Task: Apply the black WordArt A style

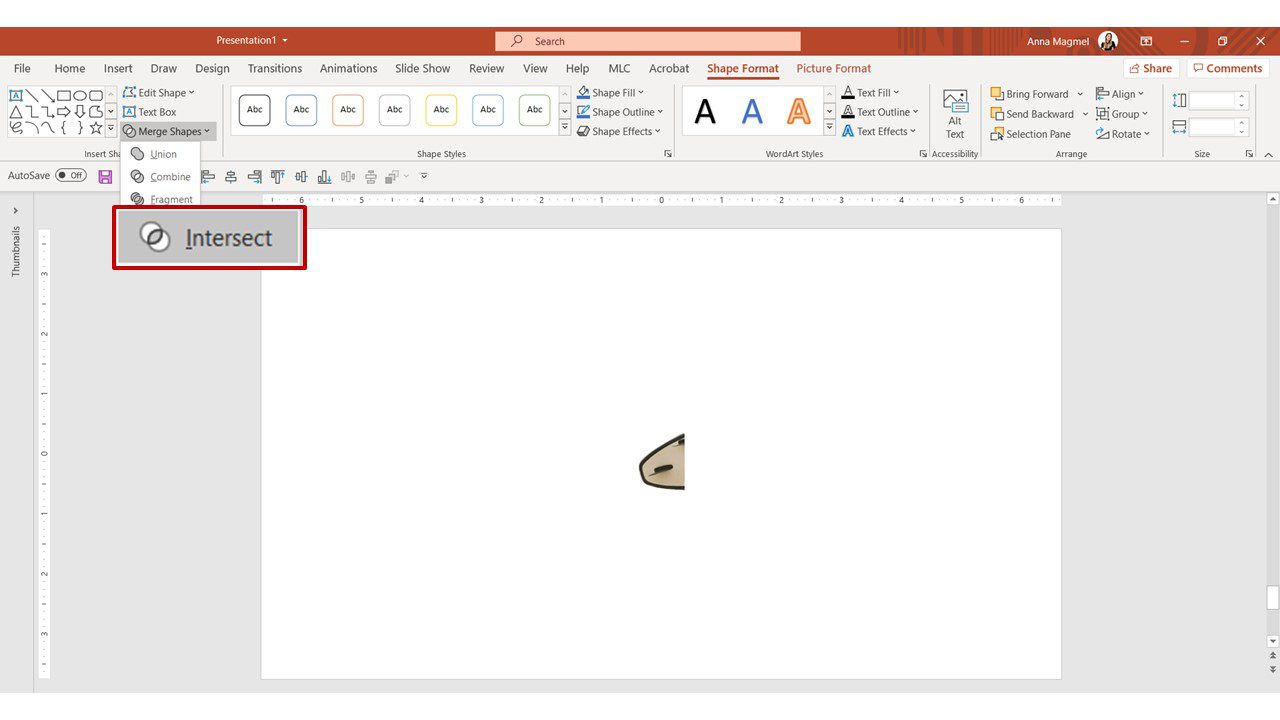Action: coord(705,111)
